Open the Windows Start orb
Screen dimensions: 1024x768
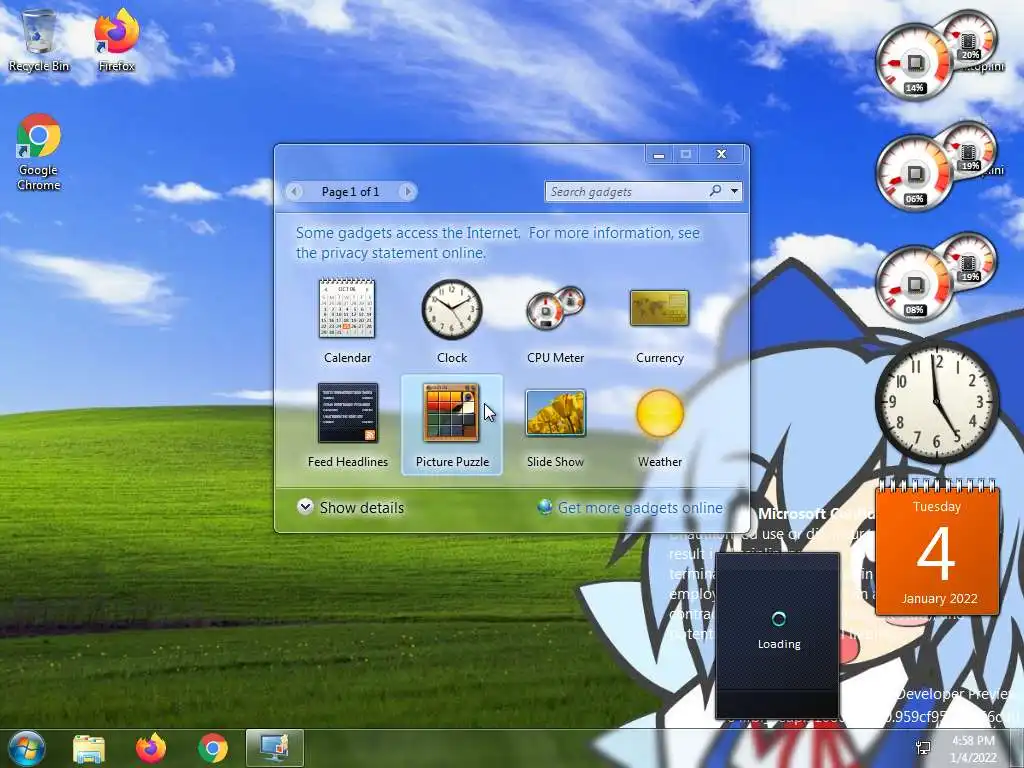click(x=26, y=749)
